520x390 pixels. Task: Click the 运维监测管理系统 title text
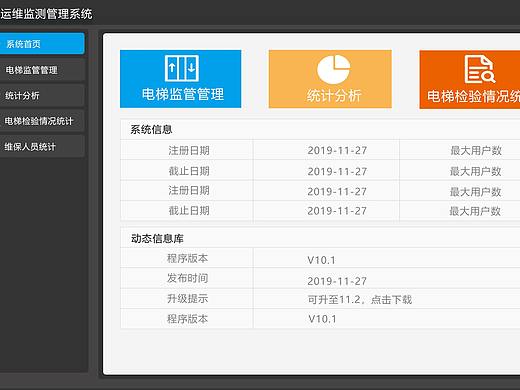tap(46, 14)
